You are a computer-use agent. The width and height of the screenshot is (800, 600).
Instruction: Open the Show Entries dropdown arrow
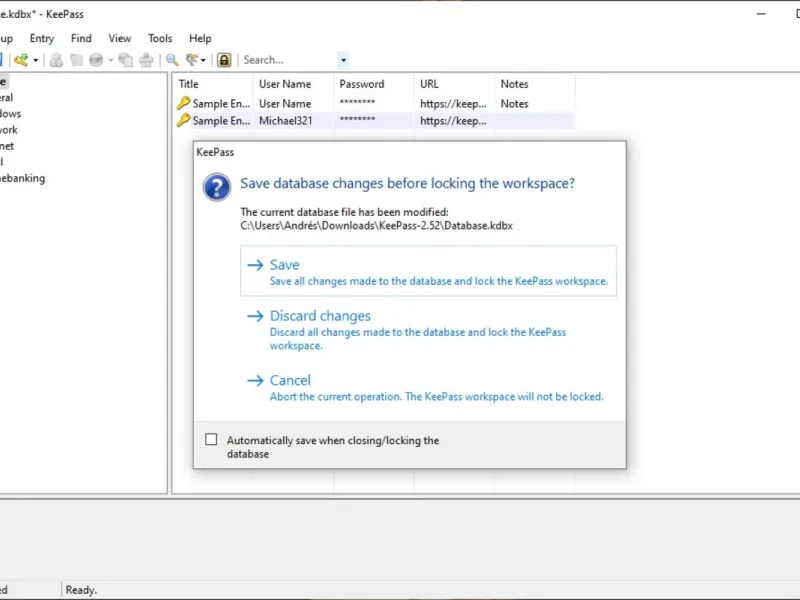point(201,60)
